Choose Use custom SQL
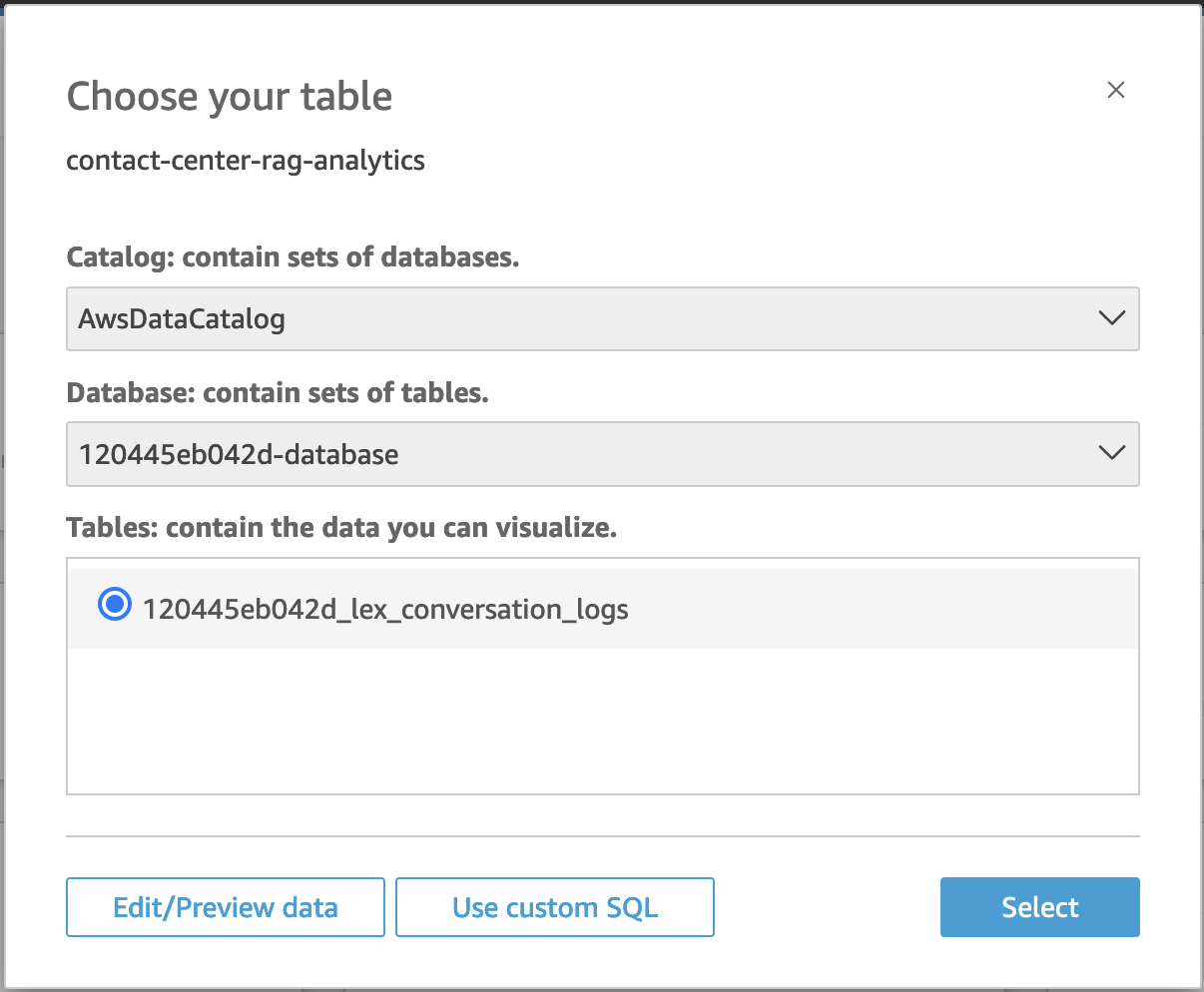1204x992 pixels. click(x=555, y=907)
